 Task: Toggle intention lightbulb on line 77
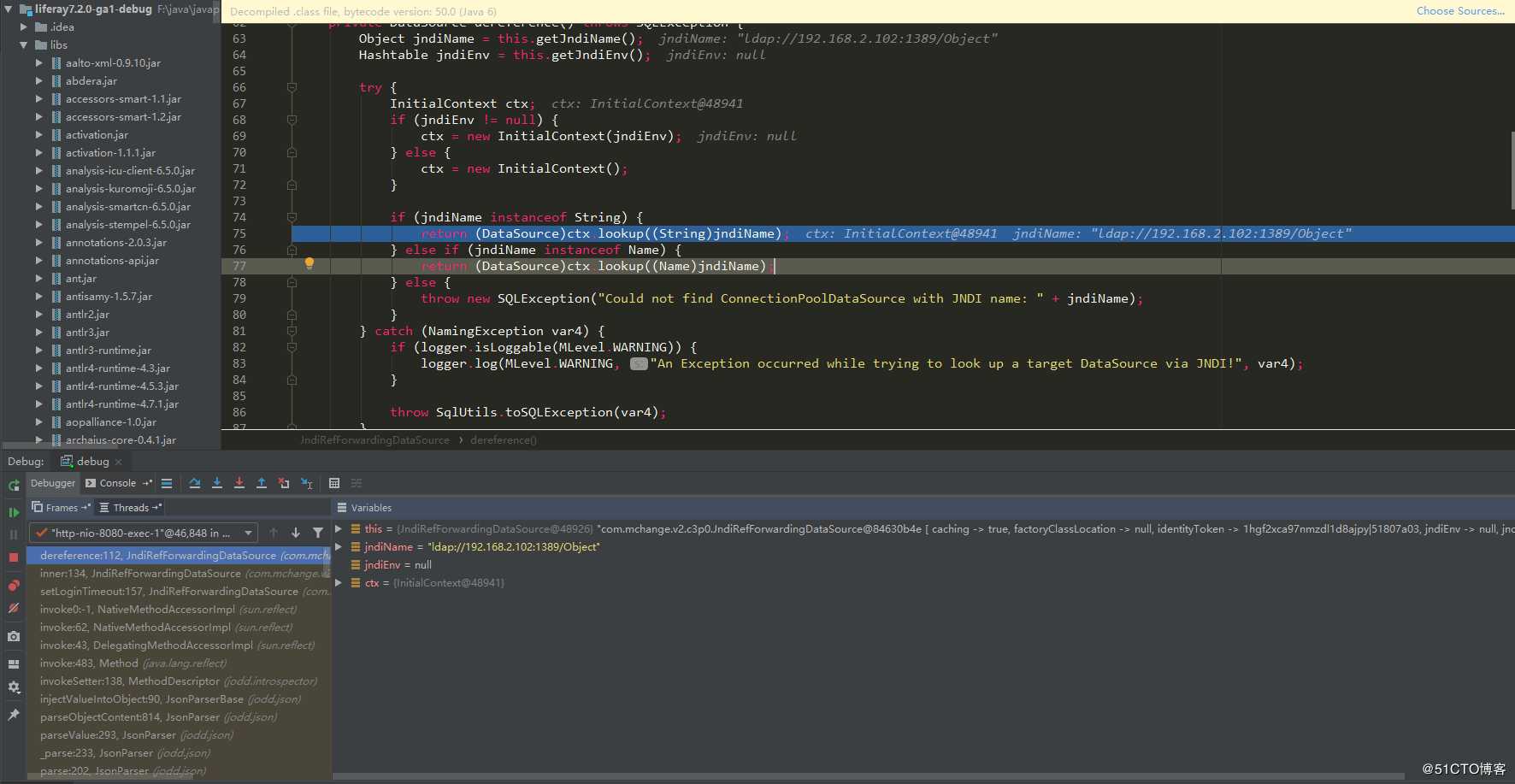[309, 263]
